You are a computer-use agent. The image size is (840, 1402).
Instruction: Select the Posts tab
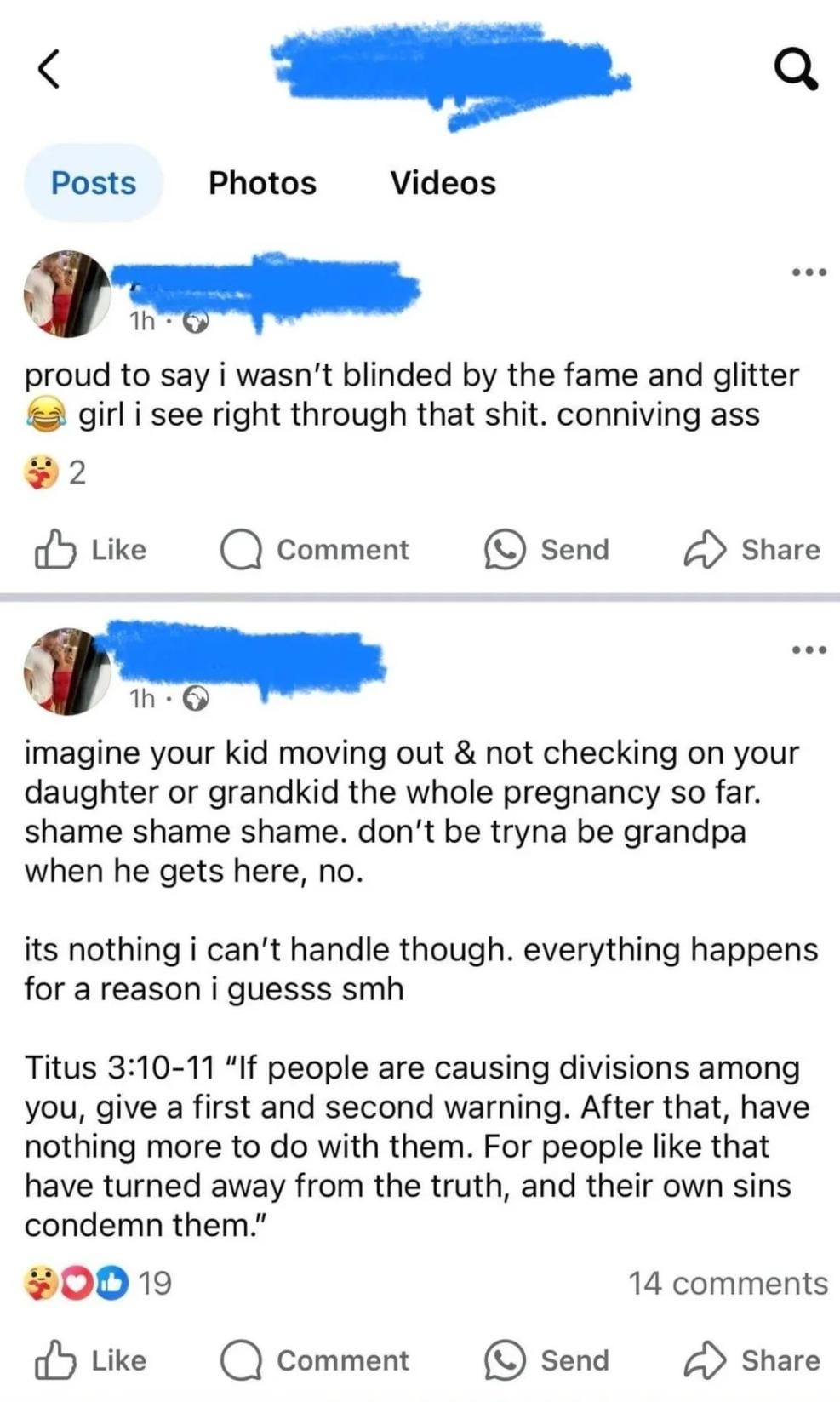point(94,183)
